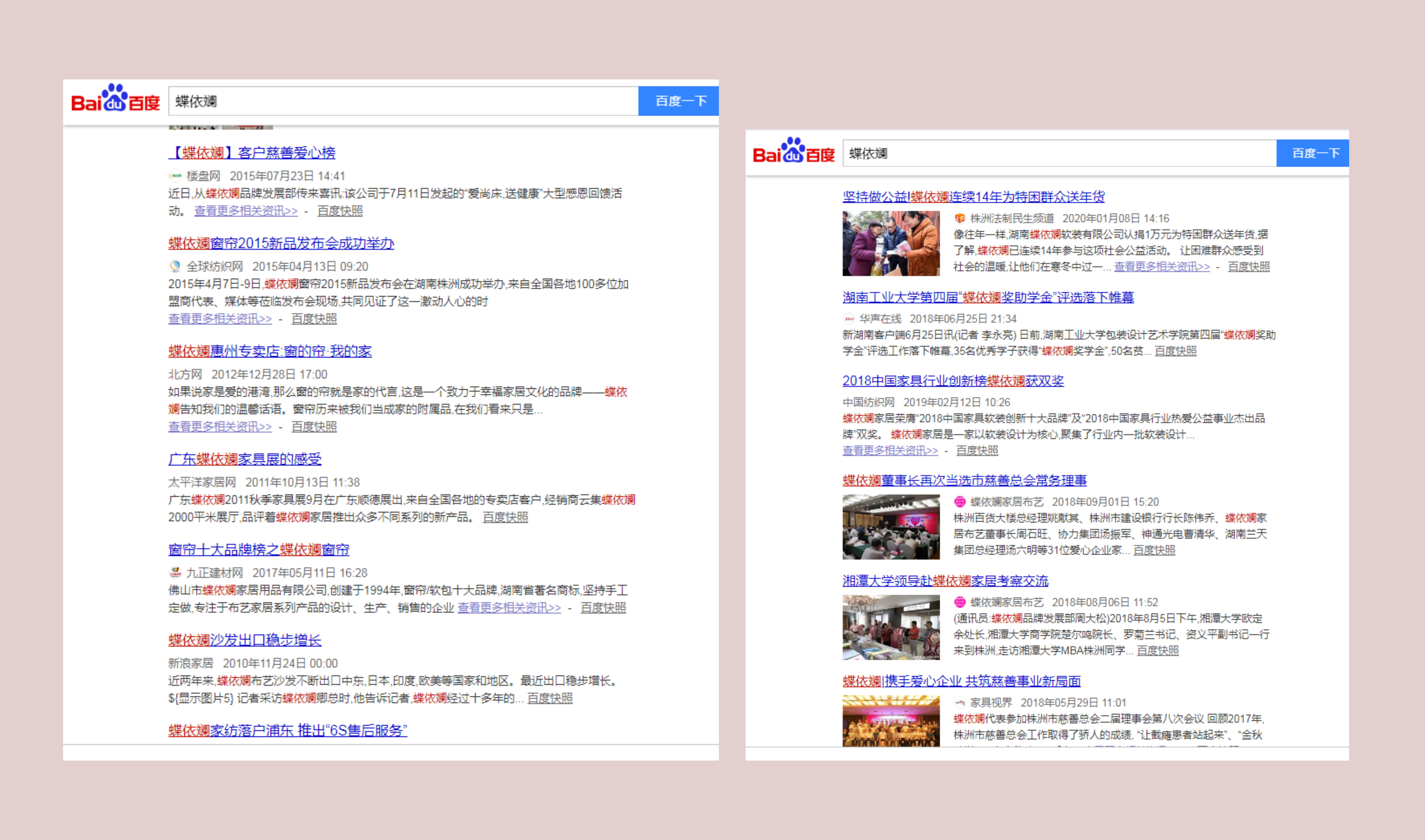Click the right Baidu paw logo
Image resolution: width=1425 pixels, height=840 pixels.
click(x=793, y=151)
